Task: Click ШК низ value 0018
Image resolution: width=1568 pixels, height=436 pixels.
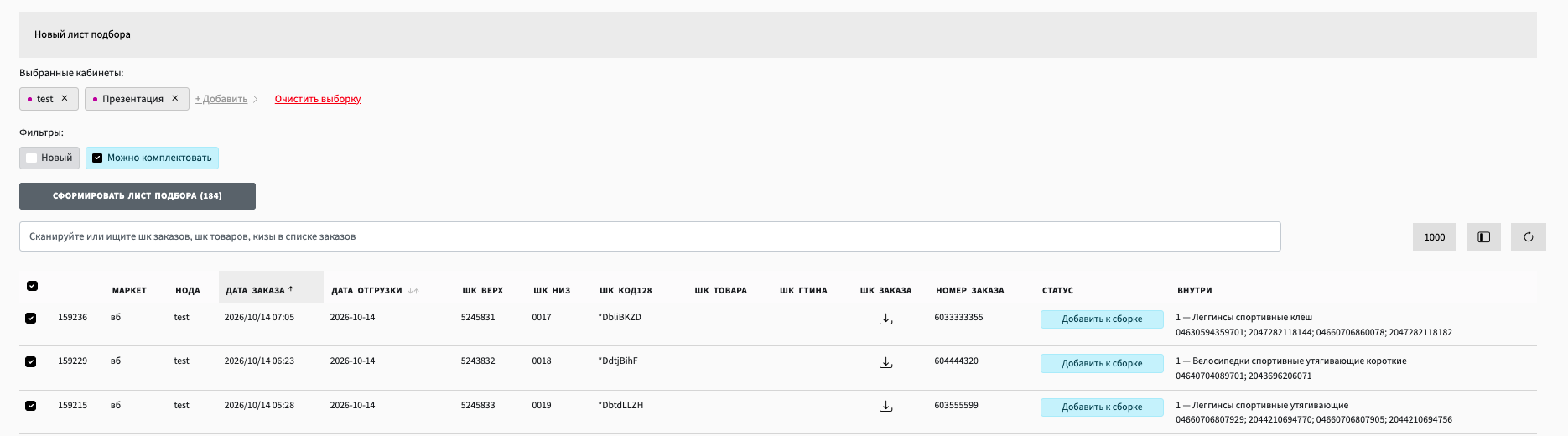Action: [542, 361]
